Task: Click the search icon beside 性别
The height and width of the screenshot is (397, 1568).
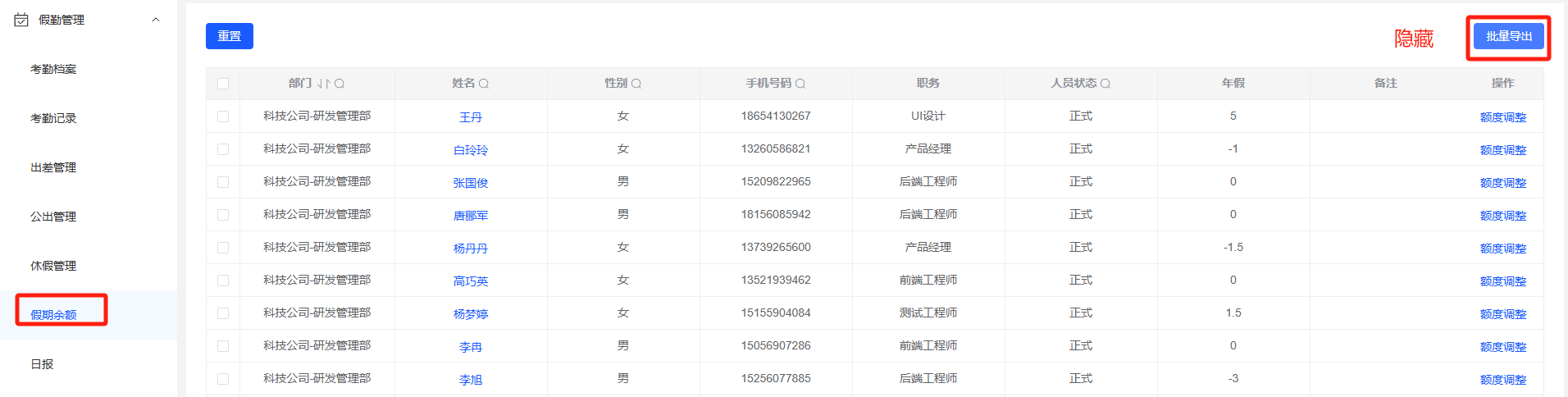Action: pyautogui.click(x=636, y=84)
